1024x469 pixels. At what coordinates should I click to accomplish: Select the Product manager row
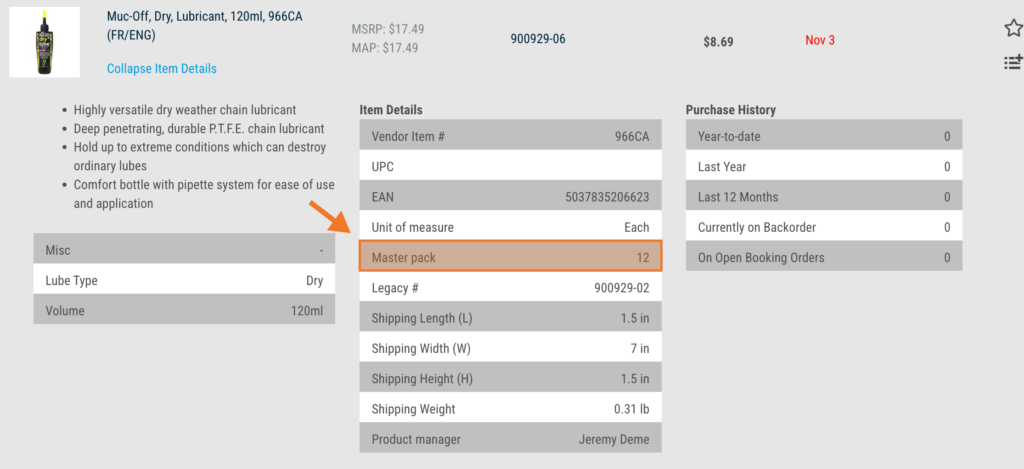(x=510, y=439)
